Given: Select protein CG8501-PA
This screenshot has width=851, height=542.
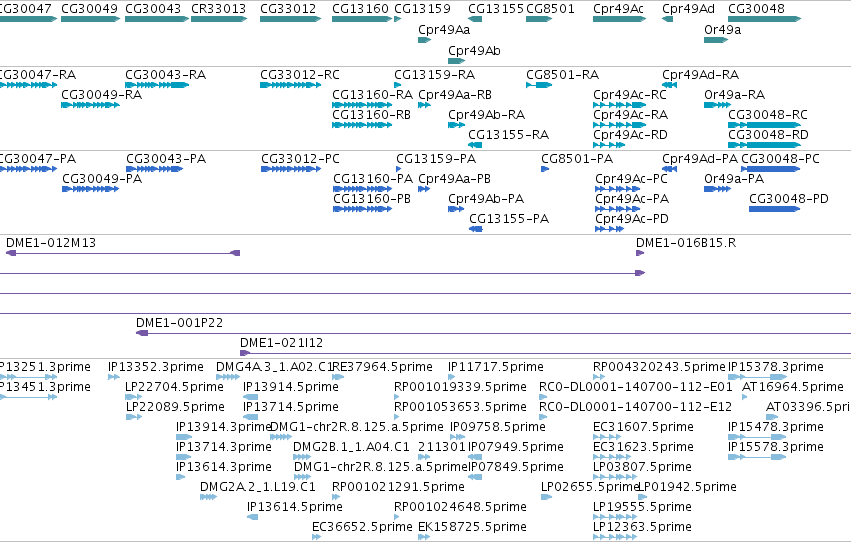Looking at the screenshot, I should tap(545, 169).
